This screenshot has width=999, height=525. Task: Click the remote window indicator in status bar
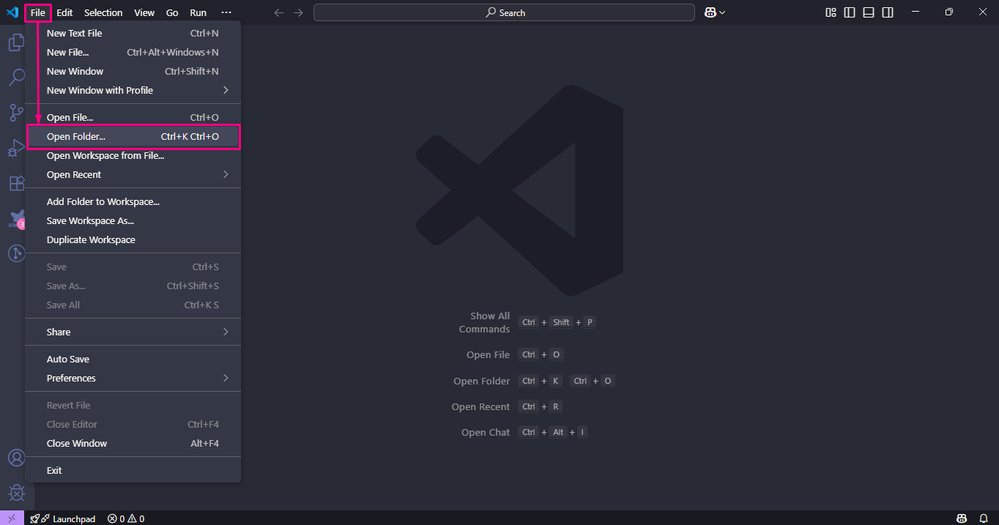(x=11, y=518)
